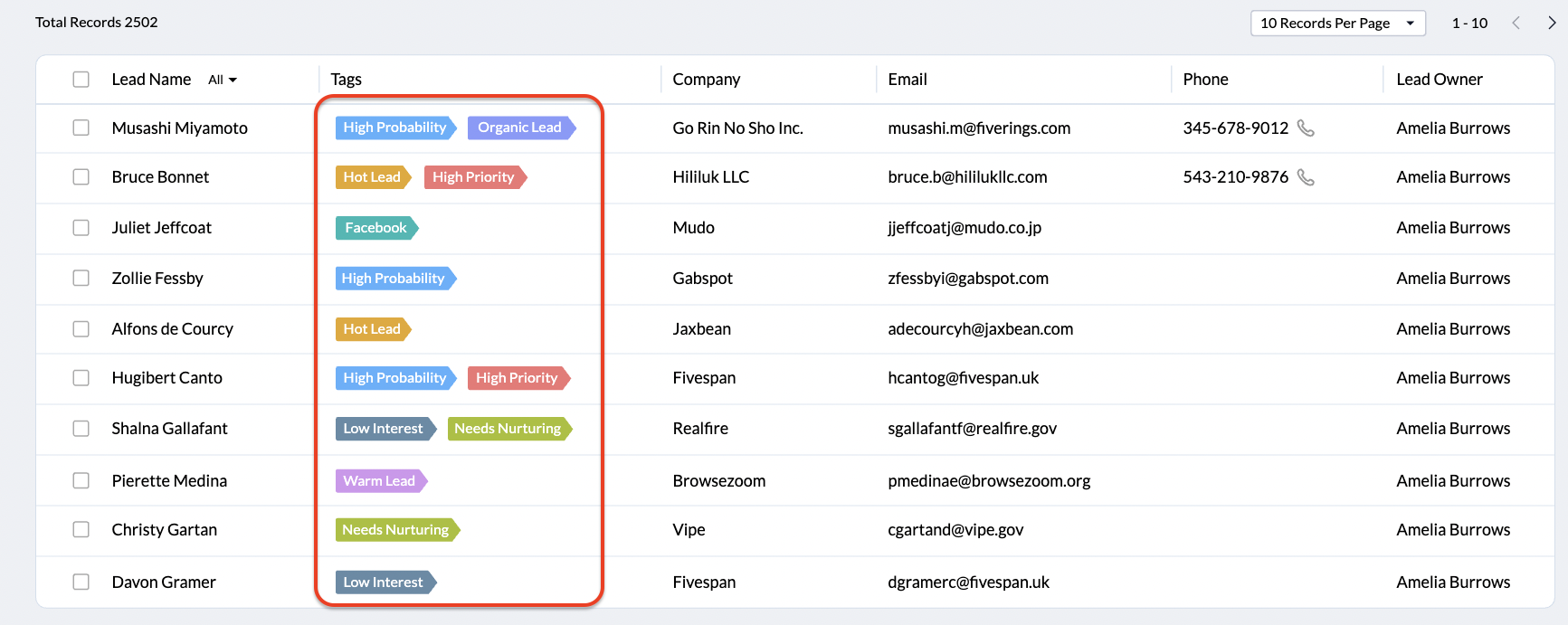Click Organic Lead tag on Musashi row
The width and height of the screenshot is (1568, 625).
[x=521, y=128]
